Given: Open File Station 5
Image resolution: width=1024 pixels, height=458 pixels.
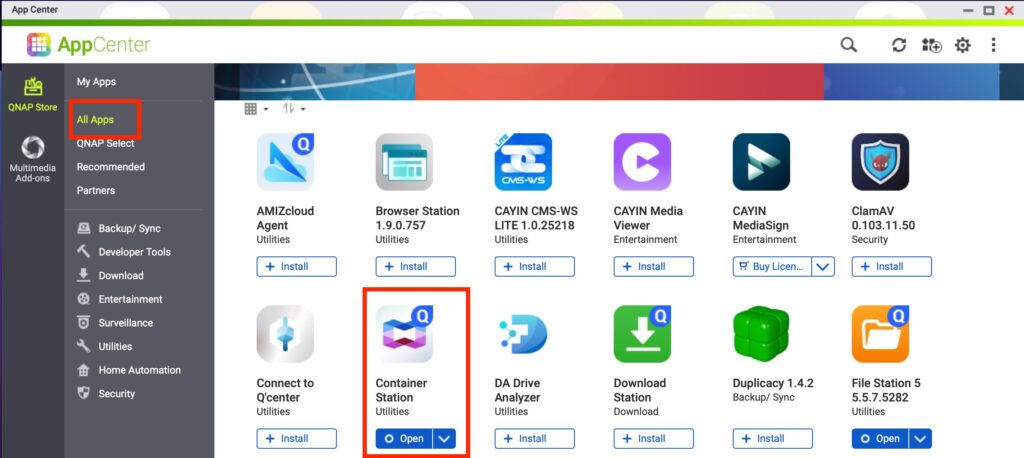Looking at the screenshot, I should click(x=880, y=438).
